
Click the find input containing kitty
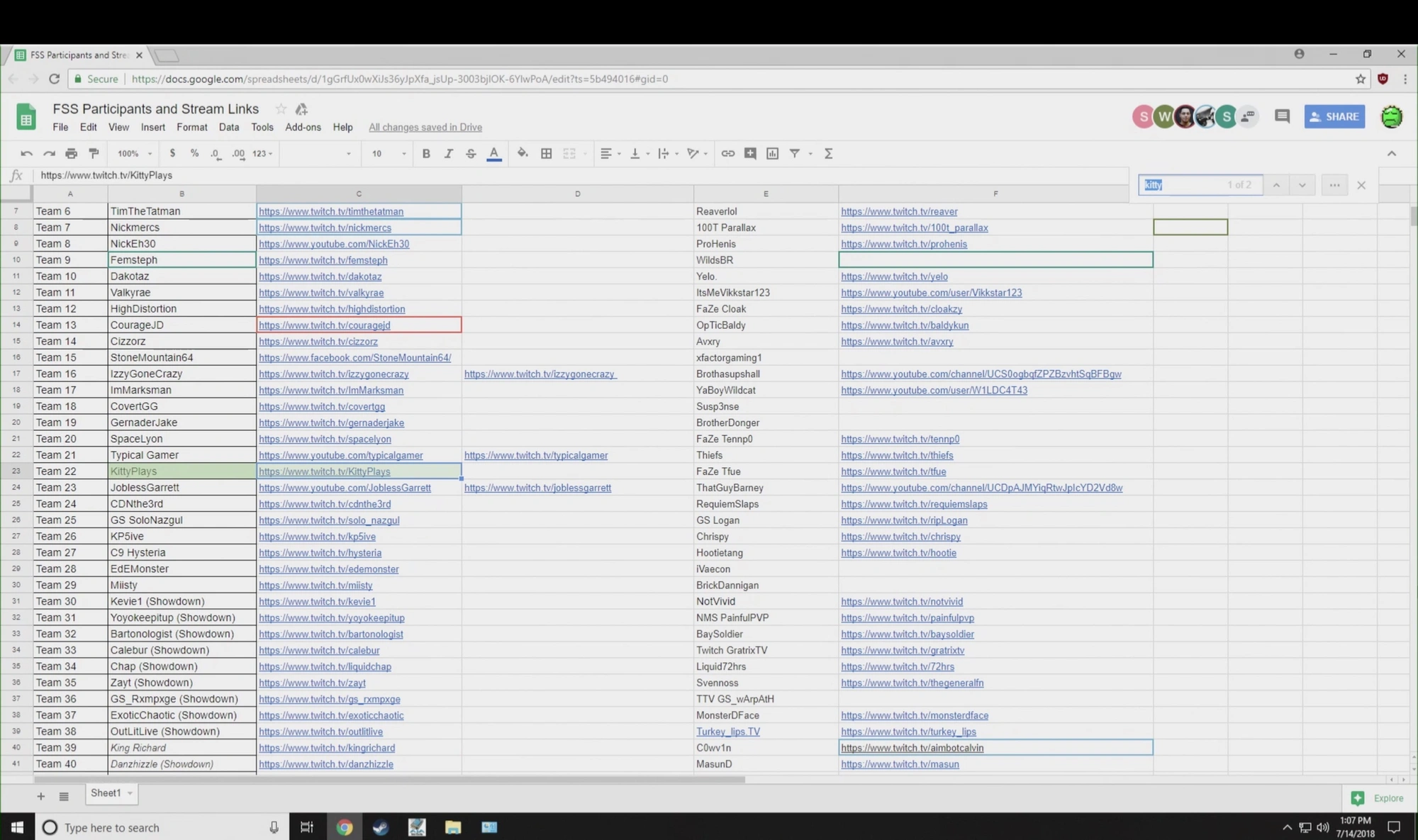click(x=1200, y=185)
